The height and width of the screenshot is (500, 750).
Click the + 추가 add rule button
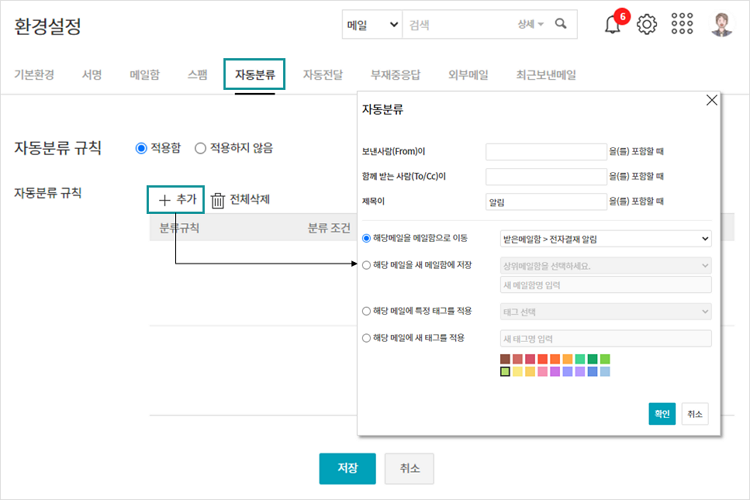[x=177, y=200]
